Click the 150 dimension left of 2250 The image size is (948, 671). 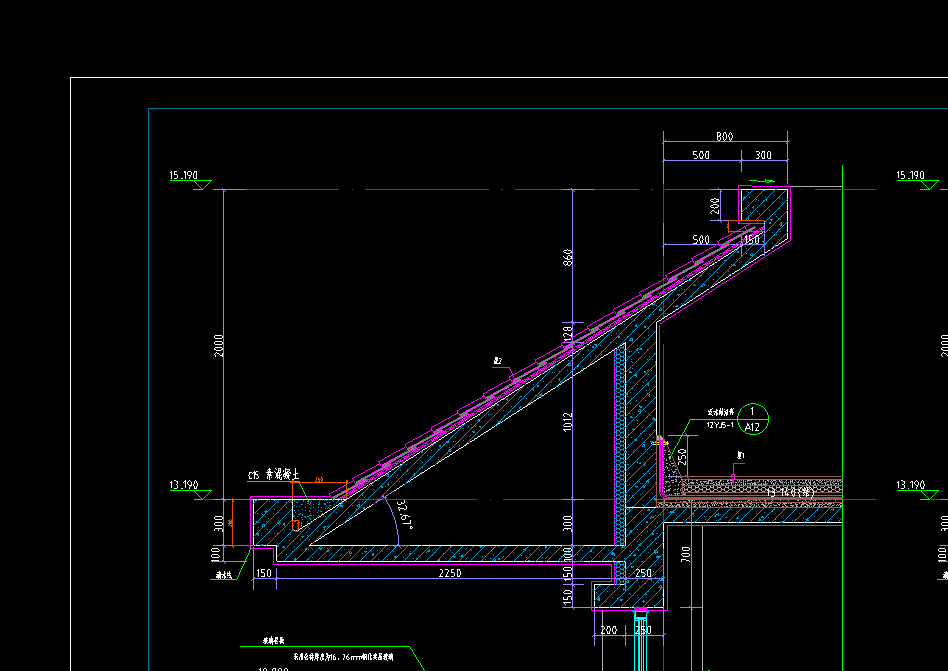click(264, 572)
